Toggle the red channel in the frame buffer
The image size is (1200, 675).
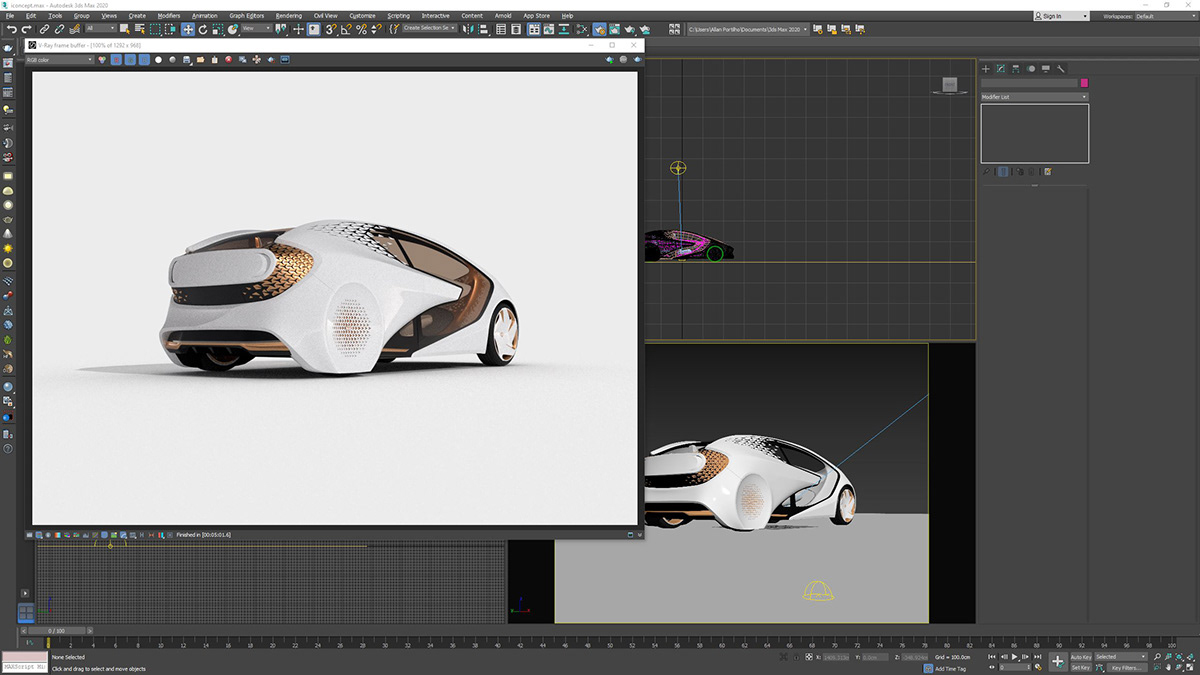click(117, 60)
